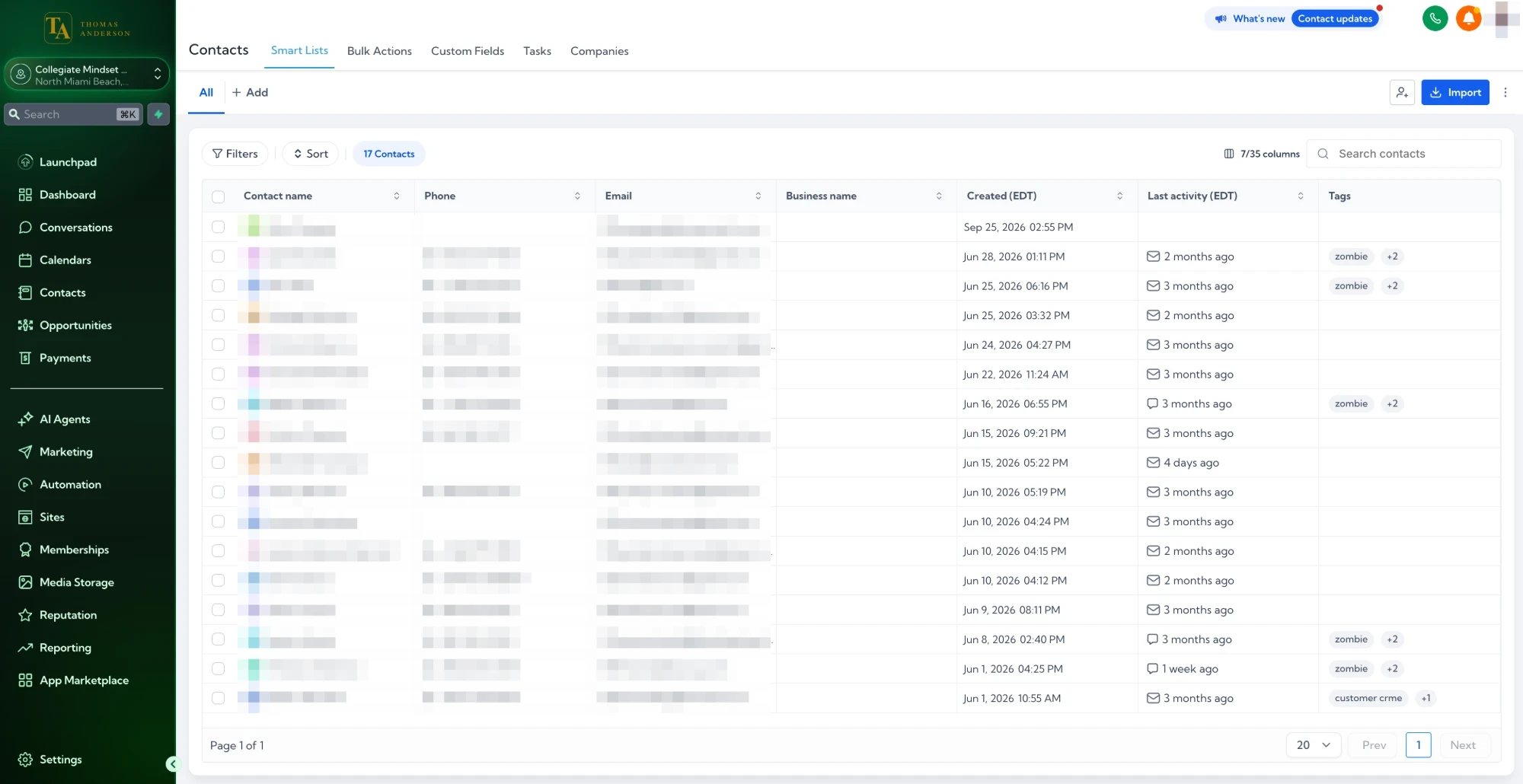Click the 17 Contacts count pill
Image resolution: width=1523 pixels, height=784 pixels.
(x=389, y=154)
